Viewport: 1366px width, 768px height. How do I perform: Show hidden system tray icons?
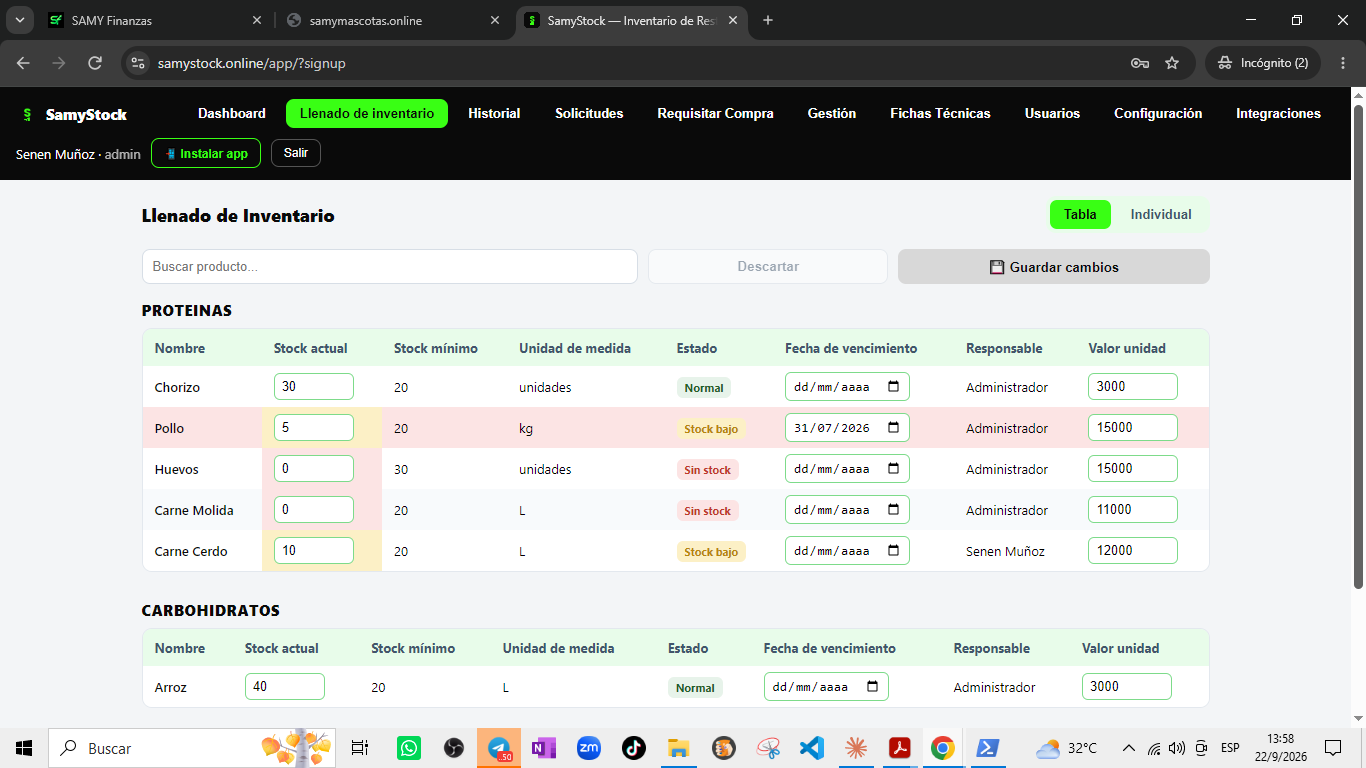pos(1129,748)
